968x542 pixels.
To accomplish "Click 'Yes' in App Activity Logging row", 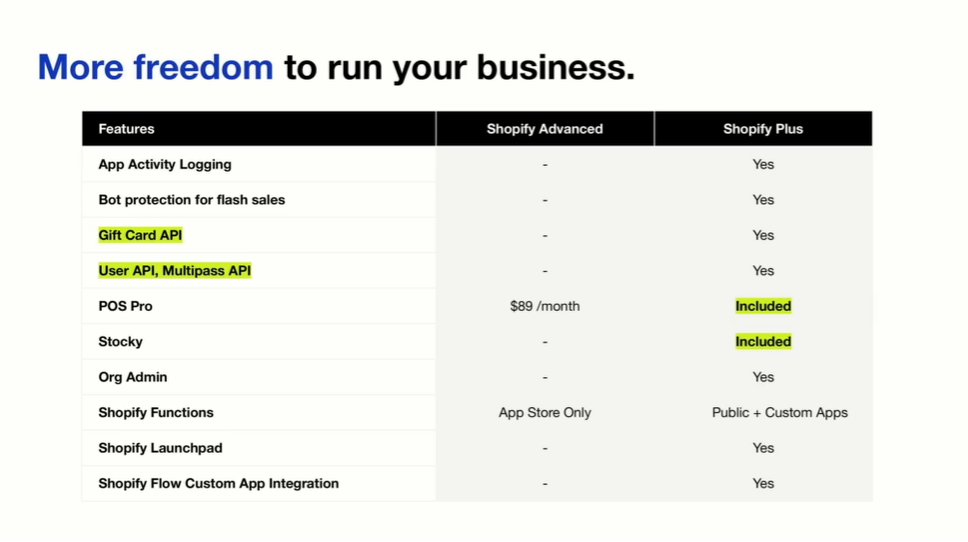I will coord(763,164).
